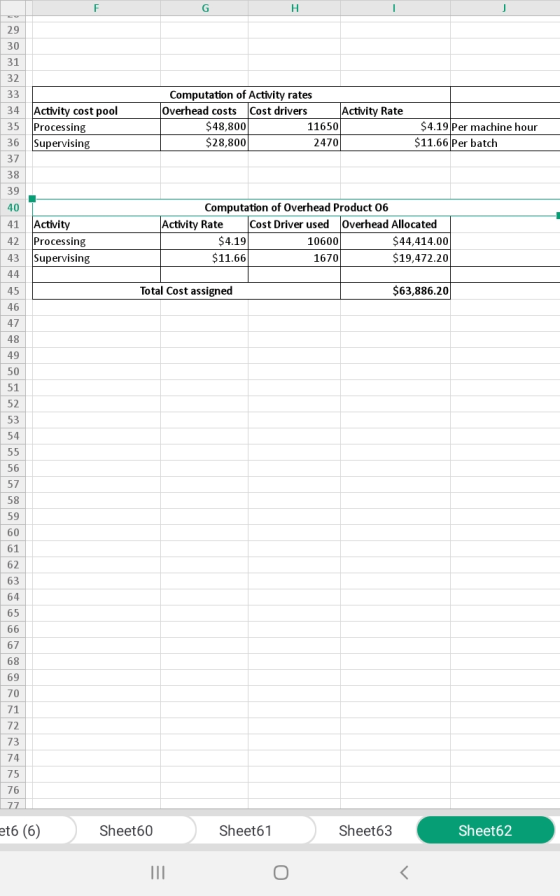Select 'Processing' cell in row 35
Viewport: 560px width, 896px height.
pos(96,127)
